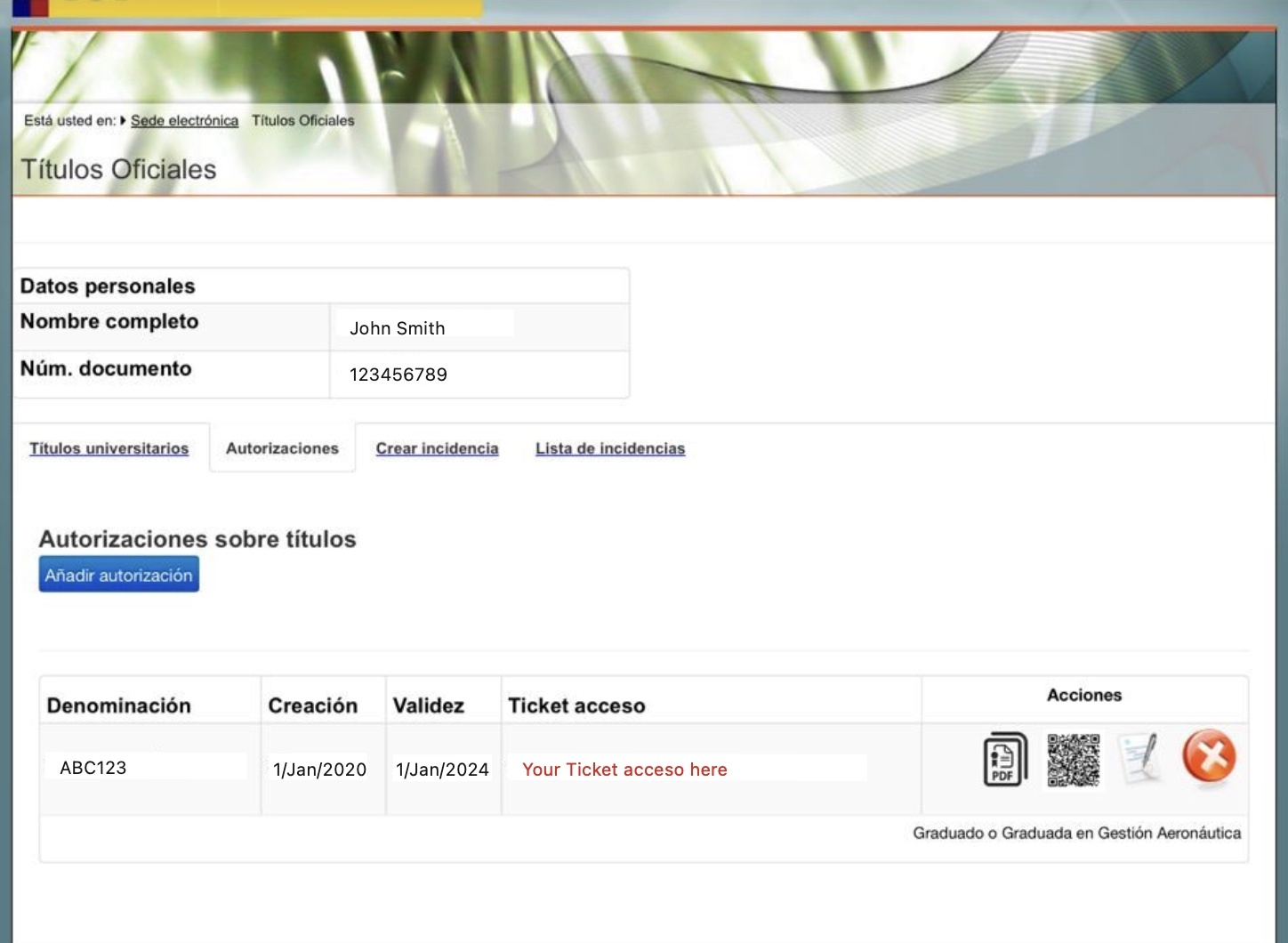Click the Núm. documento label

[106, 368]
